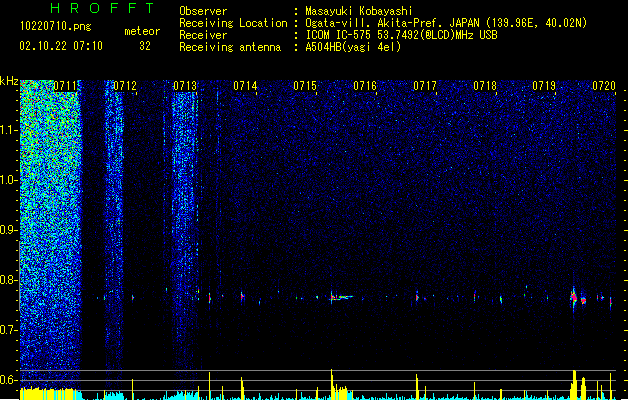Image resolution: width=629 pixels, height=400 pixels.
Task: Click the antenna A504HB(yagi 4el) text
Action: [353, 47]
